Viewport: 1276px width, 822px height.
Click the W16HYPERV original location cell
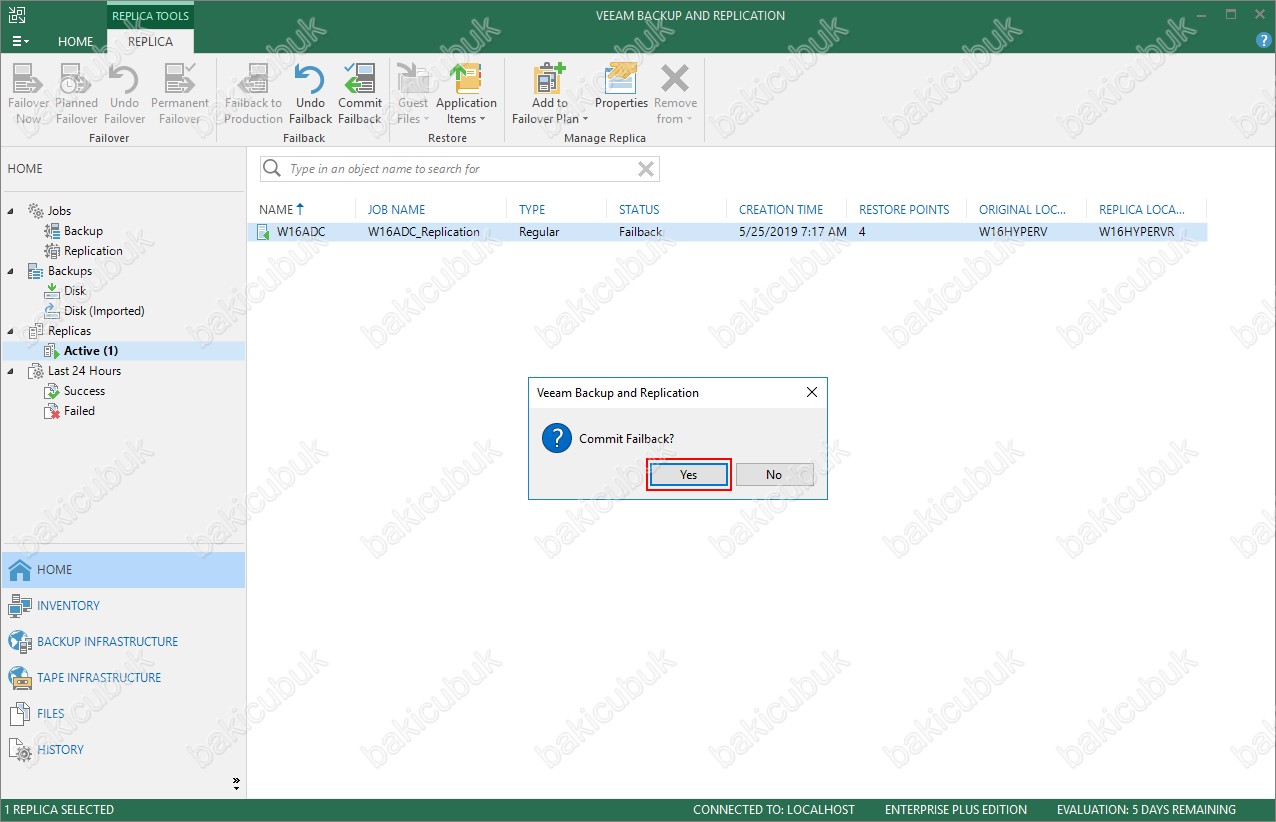pos(1013,232)
